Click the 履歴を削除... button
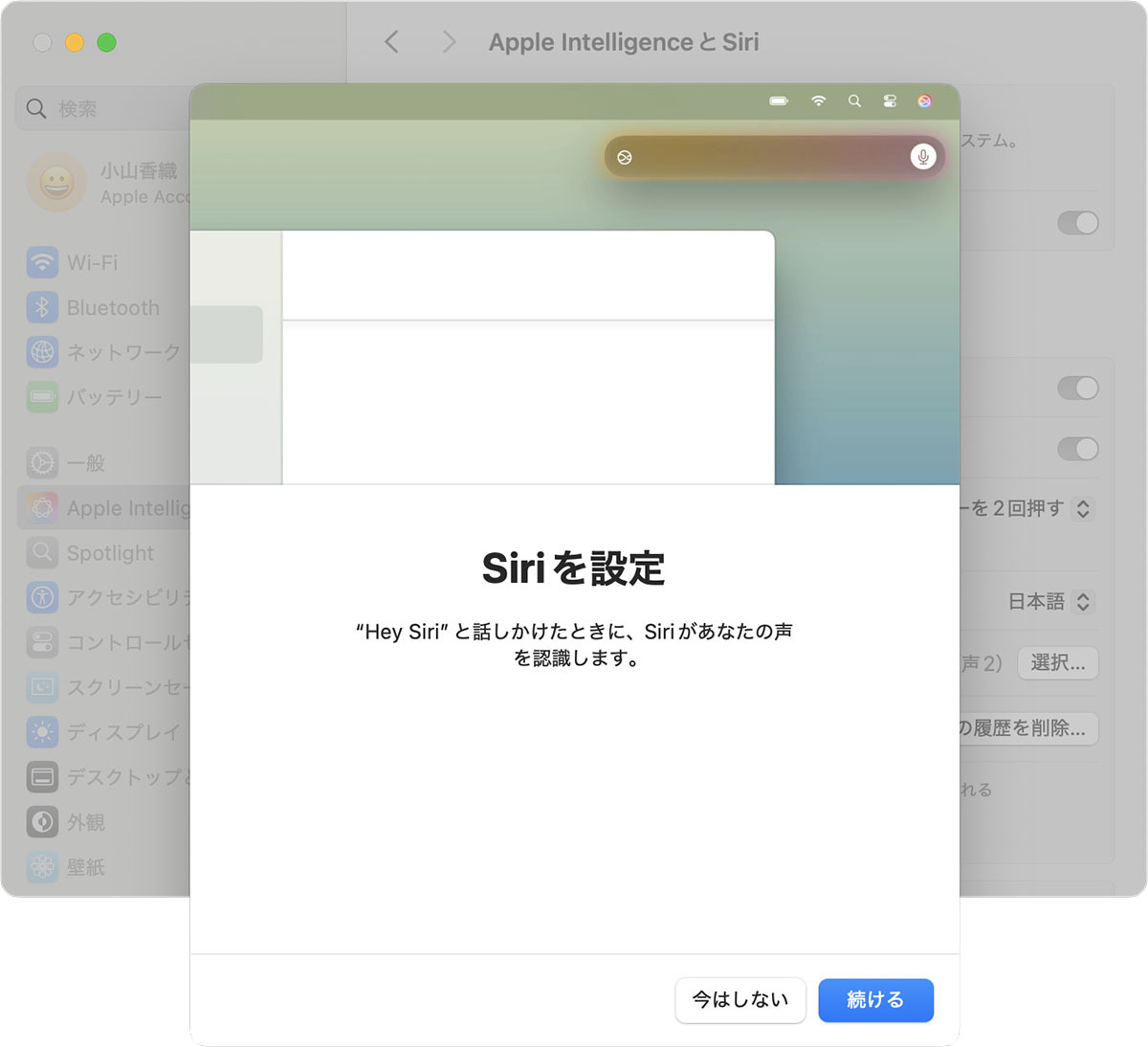Screen dimensions: 1148x1047 coord(1029,728)
